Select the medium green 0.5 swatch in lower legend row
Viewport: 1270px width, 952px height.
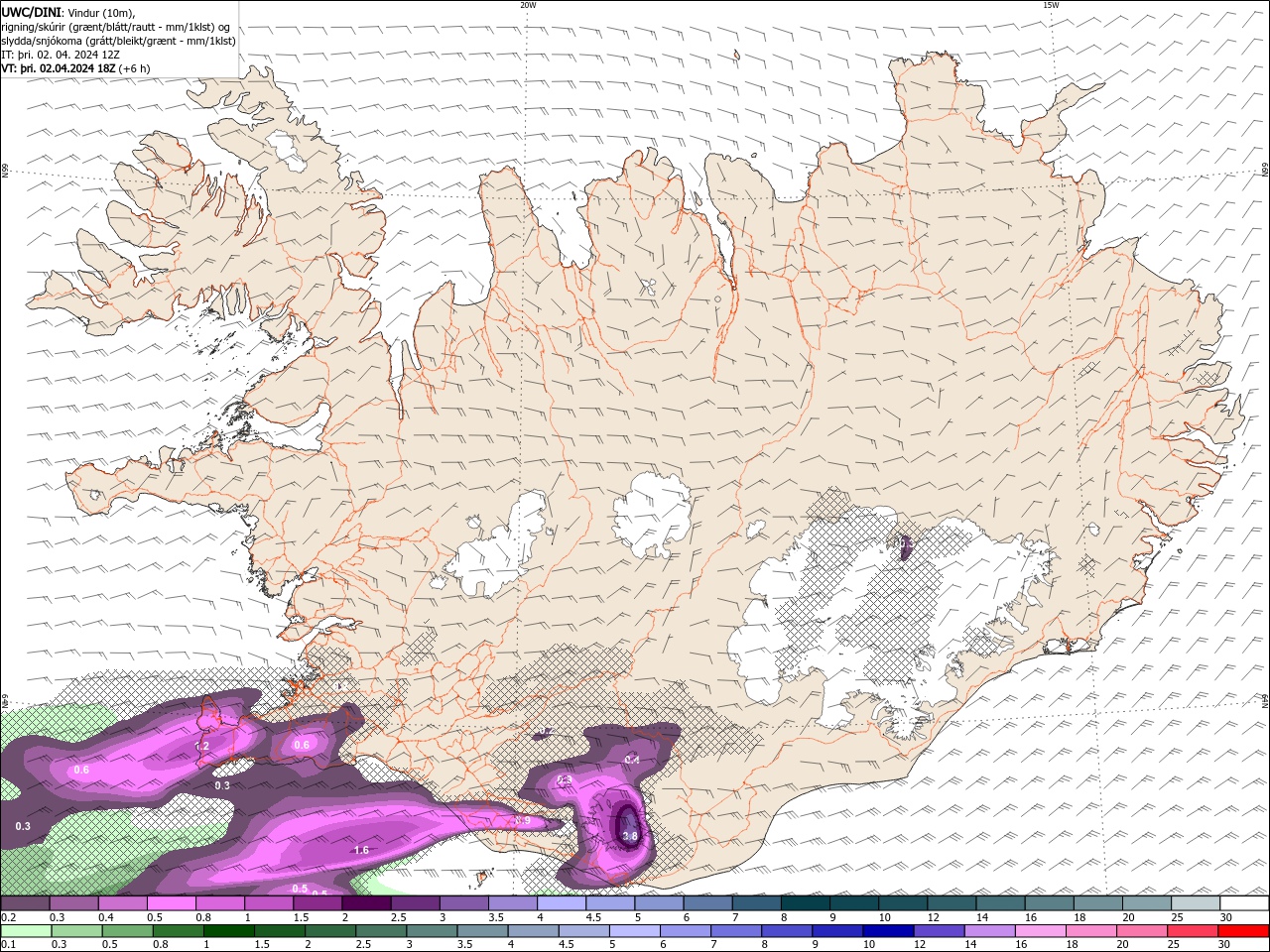pyautogui.click(x=127, y=931)
